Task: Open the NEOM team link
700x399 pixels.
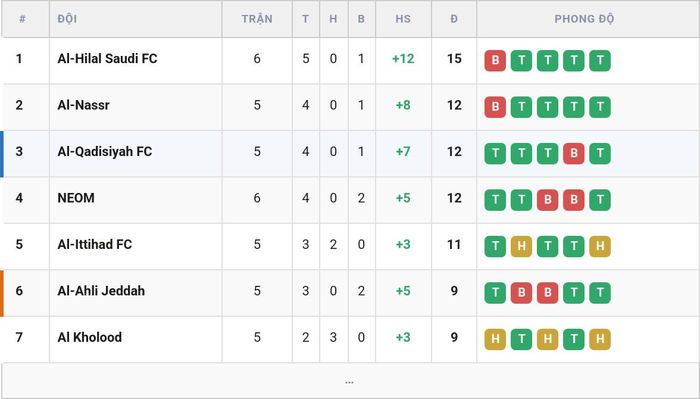Action: point(76,198)
